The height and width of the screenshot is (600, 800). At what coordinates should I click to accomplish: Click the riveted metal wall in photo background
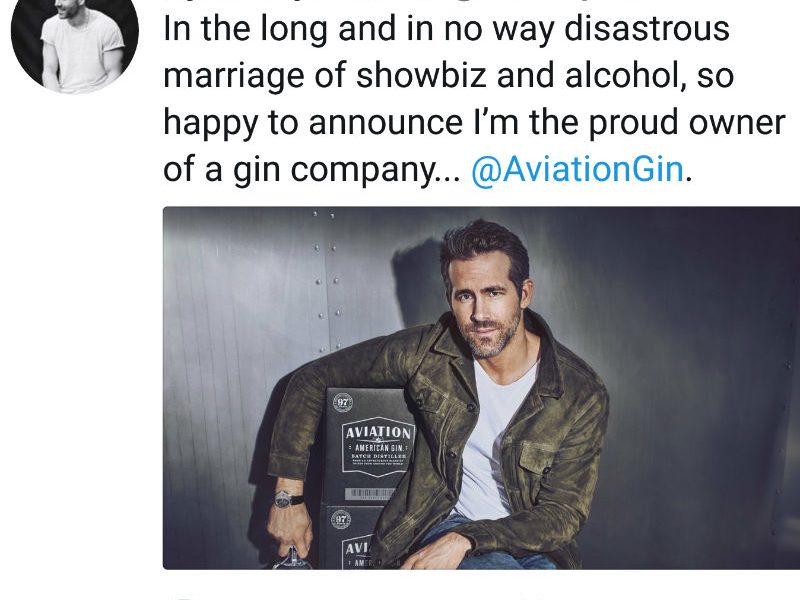250,300
